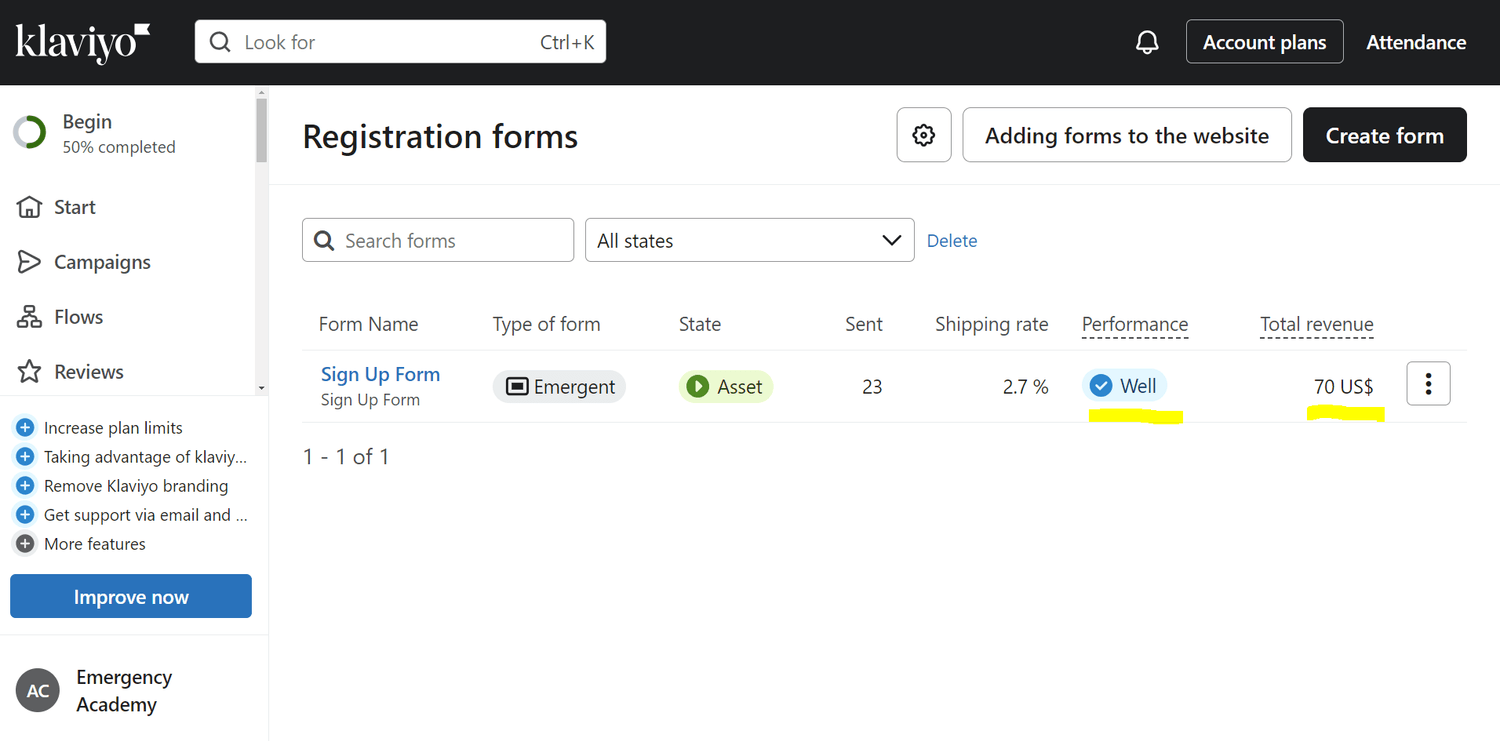Screen dimensions: 1500x741
Task: Click the Attendance link in header
Action: pyautogui.click(x=1416, y=42)
